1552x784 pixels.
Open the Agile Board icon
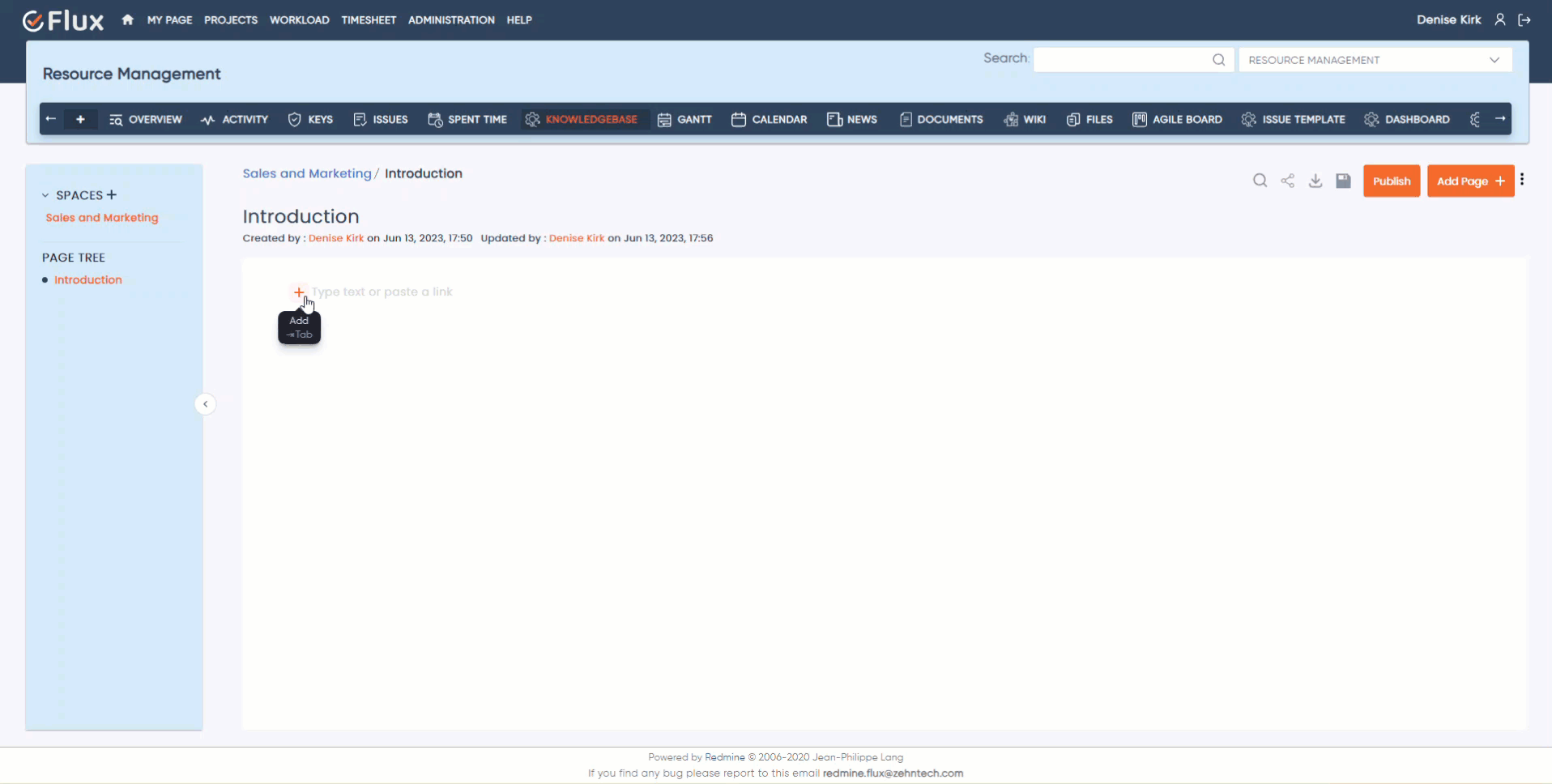(x=1139, y=119)
